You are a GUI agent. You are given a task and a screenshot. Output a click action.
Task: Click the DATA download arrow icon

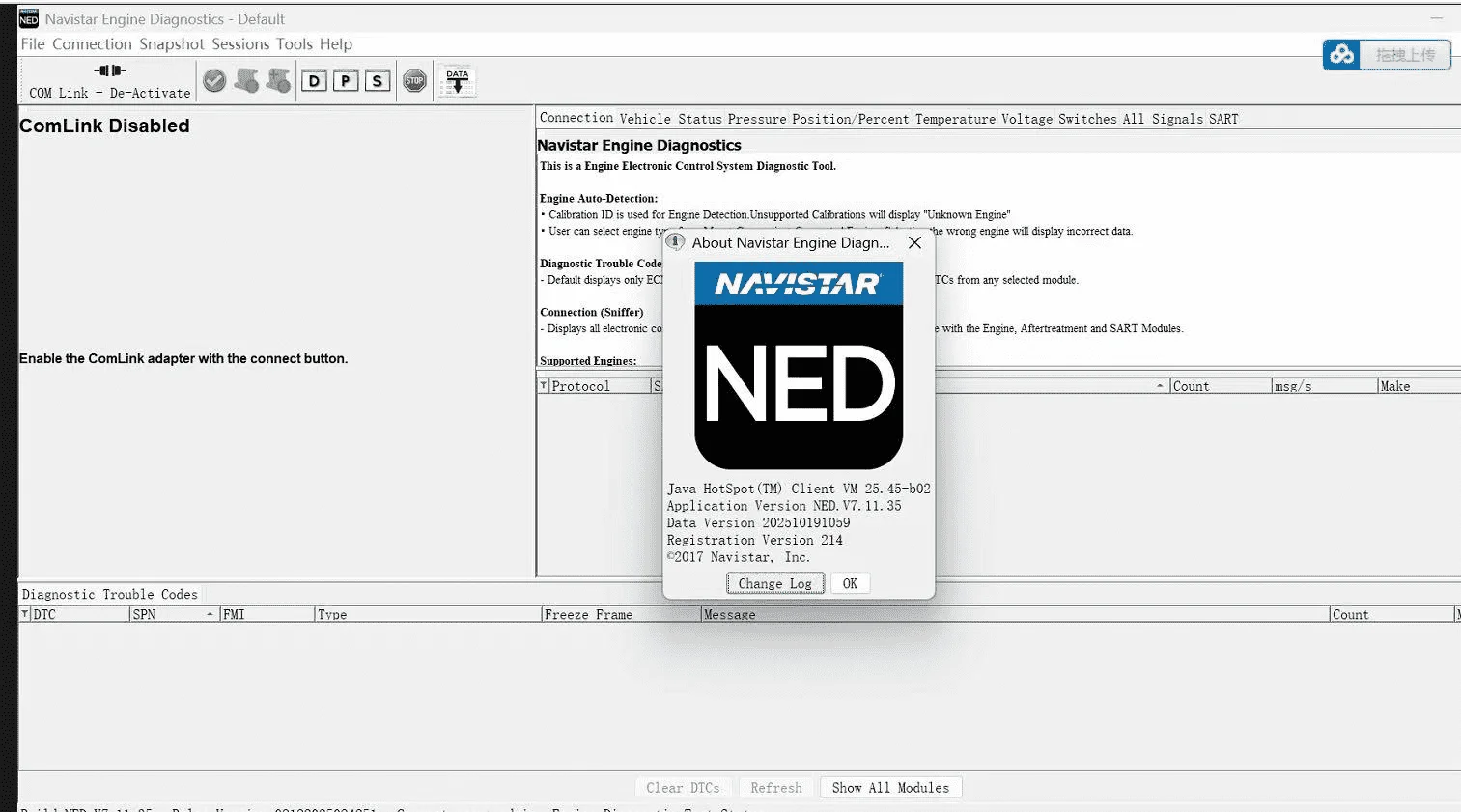tap(458, 81)
